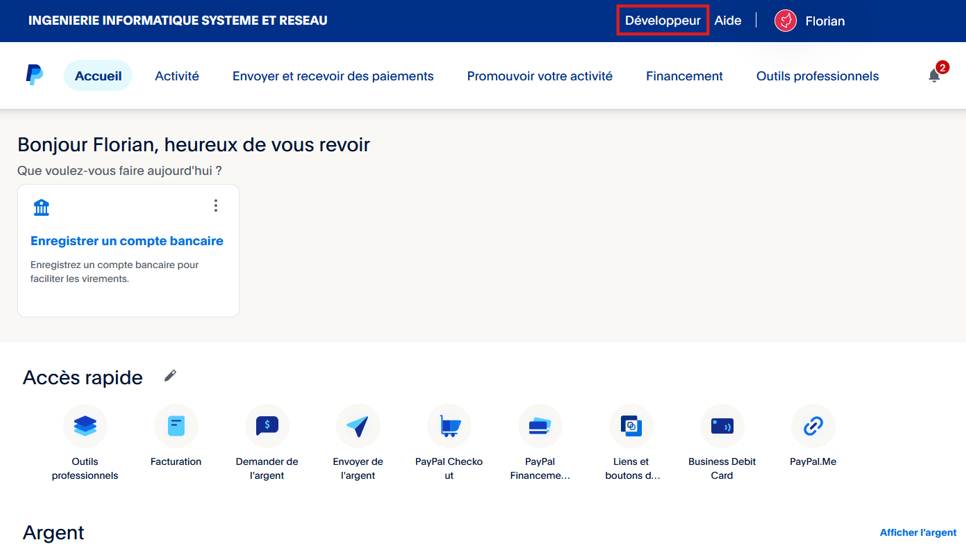Click the Florian profile avatar icon

coord(786,21)
